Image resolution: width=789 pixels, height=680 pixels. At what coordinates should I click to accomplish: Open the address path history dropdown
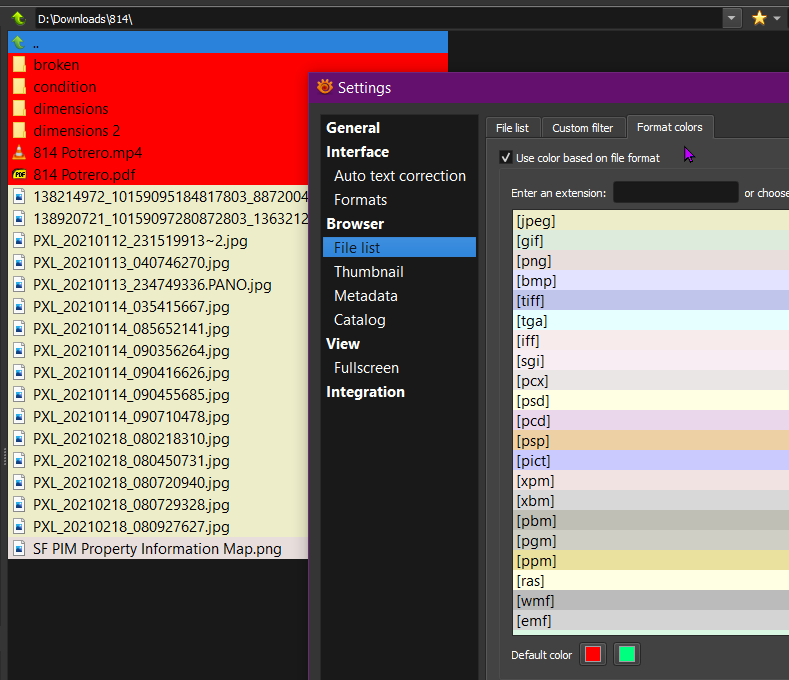(733, 18)
